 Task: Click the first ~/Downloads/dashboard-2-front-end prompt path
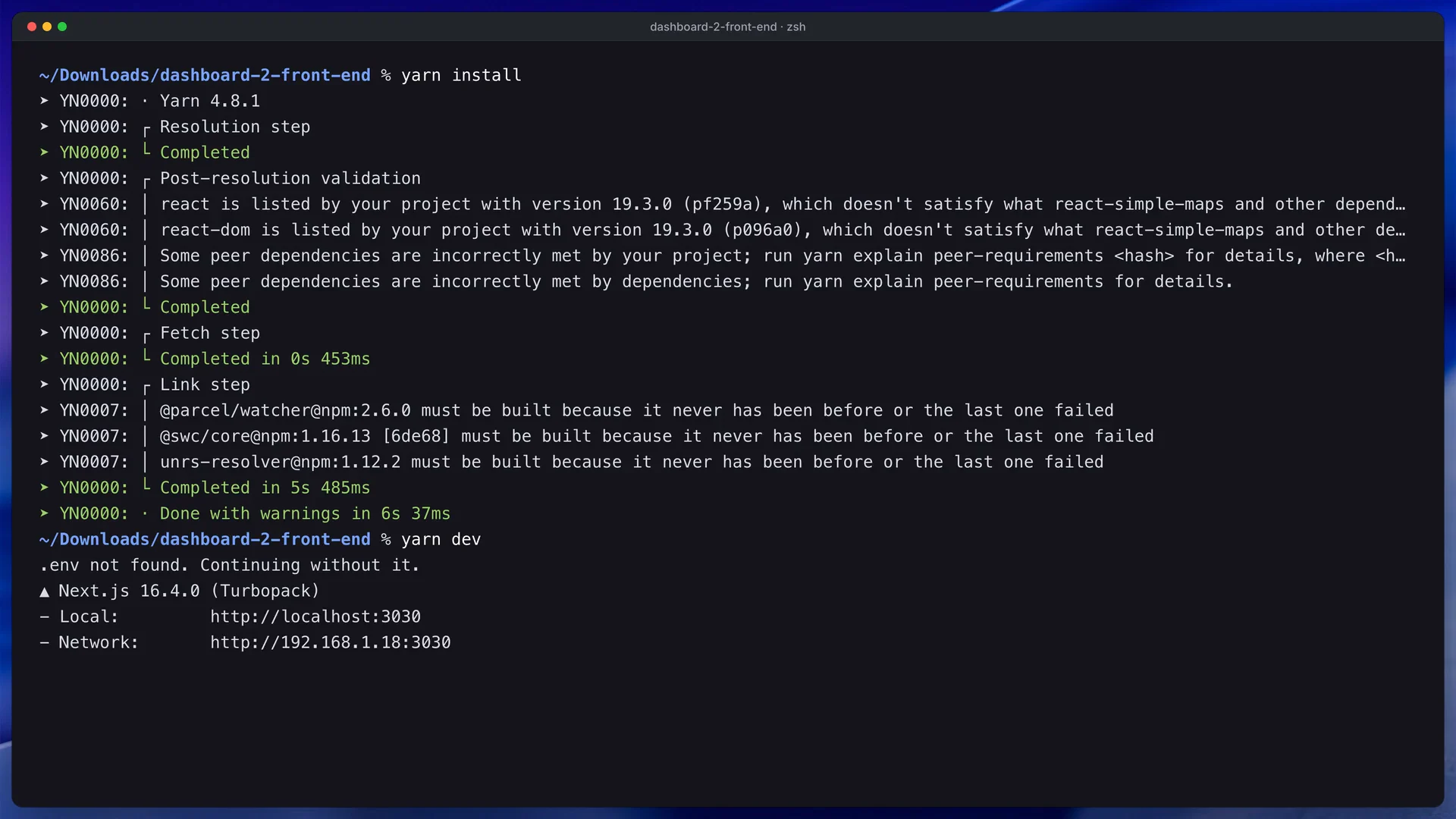click(x=205, y=75)
